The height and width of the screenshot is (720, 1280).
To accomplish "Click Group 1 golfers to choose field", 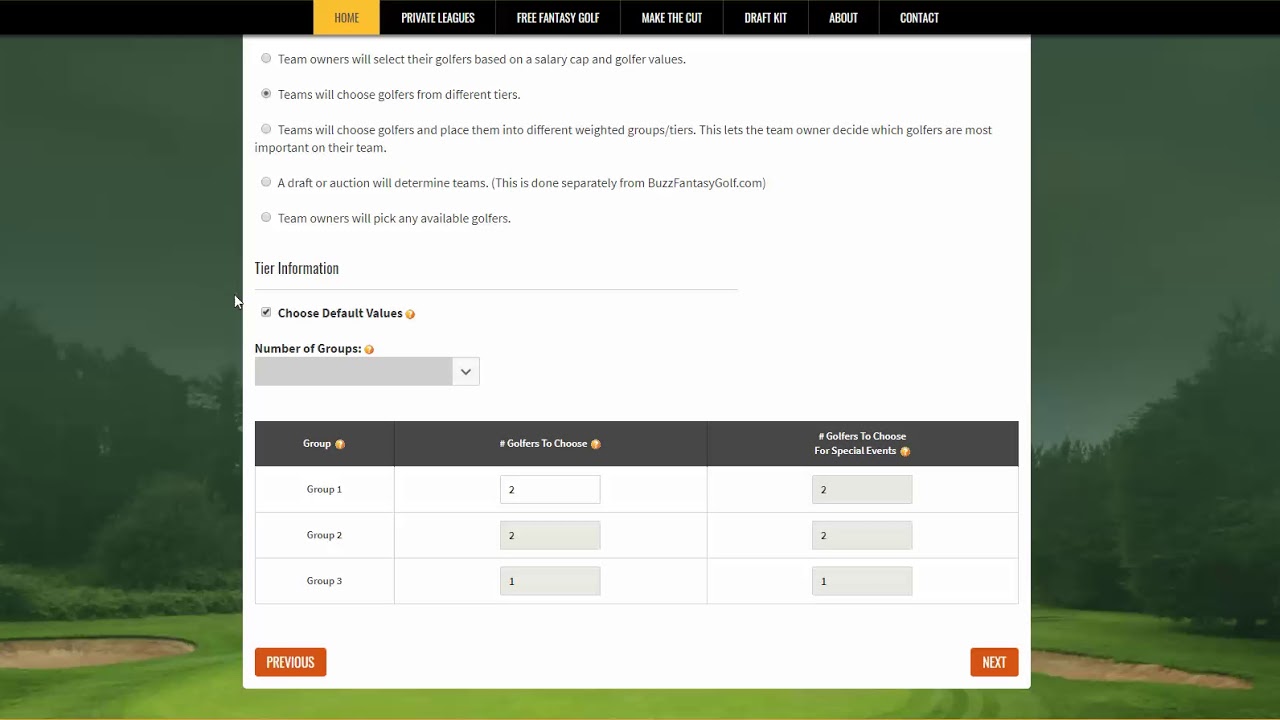I will (x=550, y=490).
